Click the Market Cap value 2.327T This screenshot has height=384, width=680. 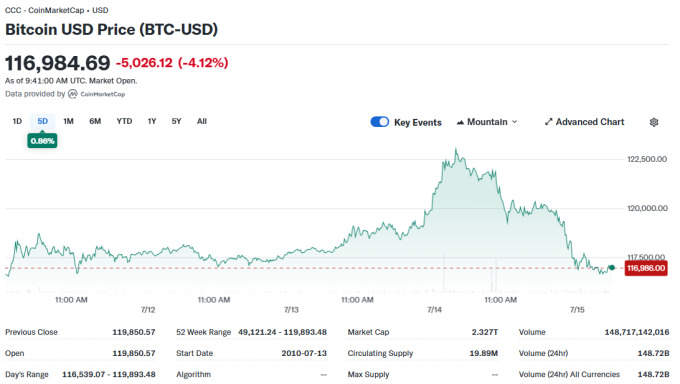point(485,332)
